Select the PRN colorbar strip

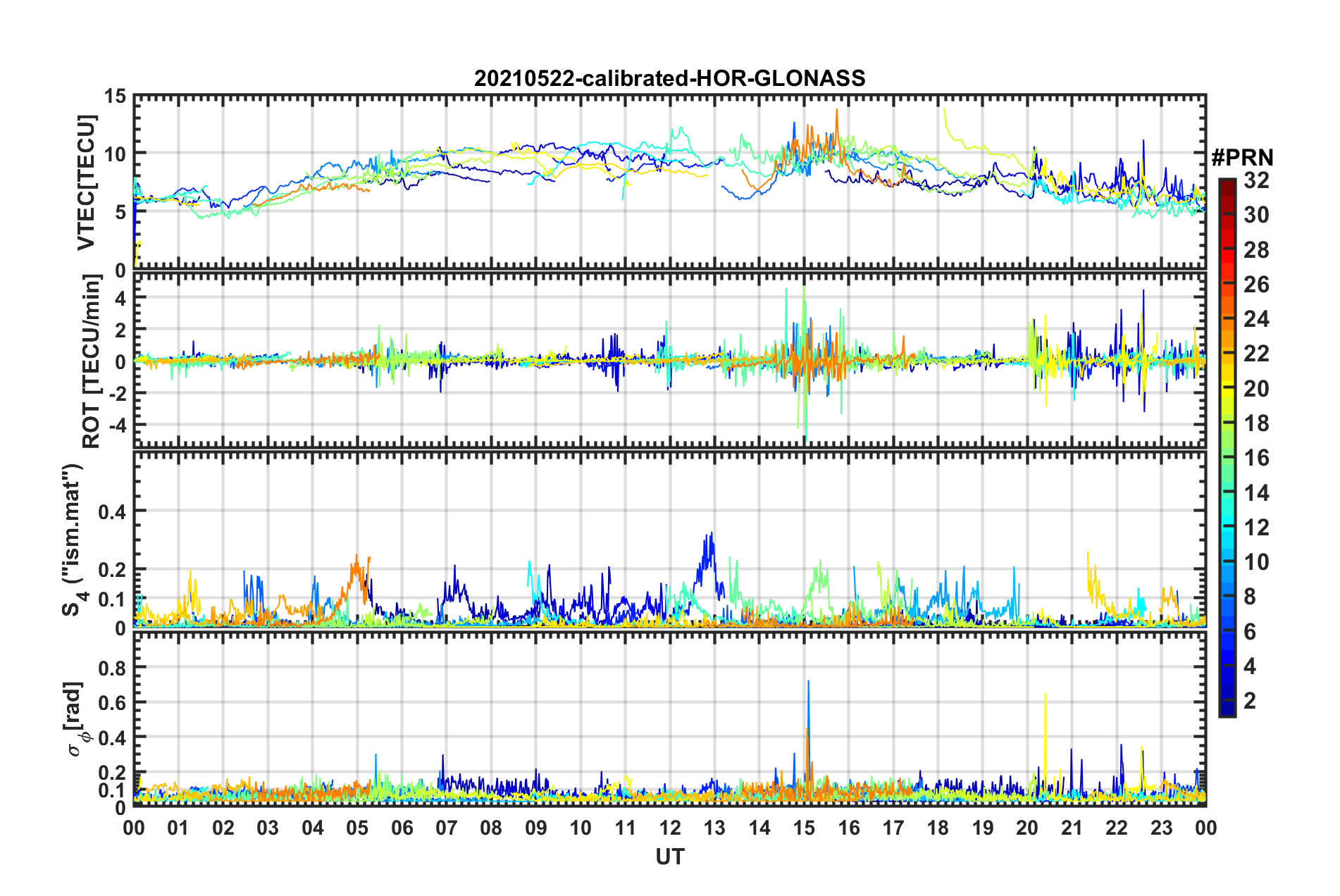tap(1227, 447)
